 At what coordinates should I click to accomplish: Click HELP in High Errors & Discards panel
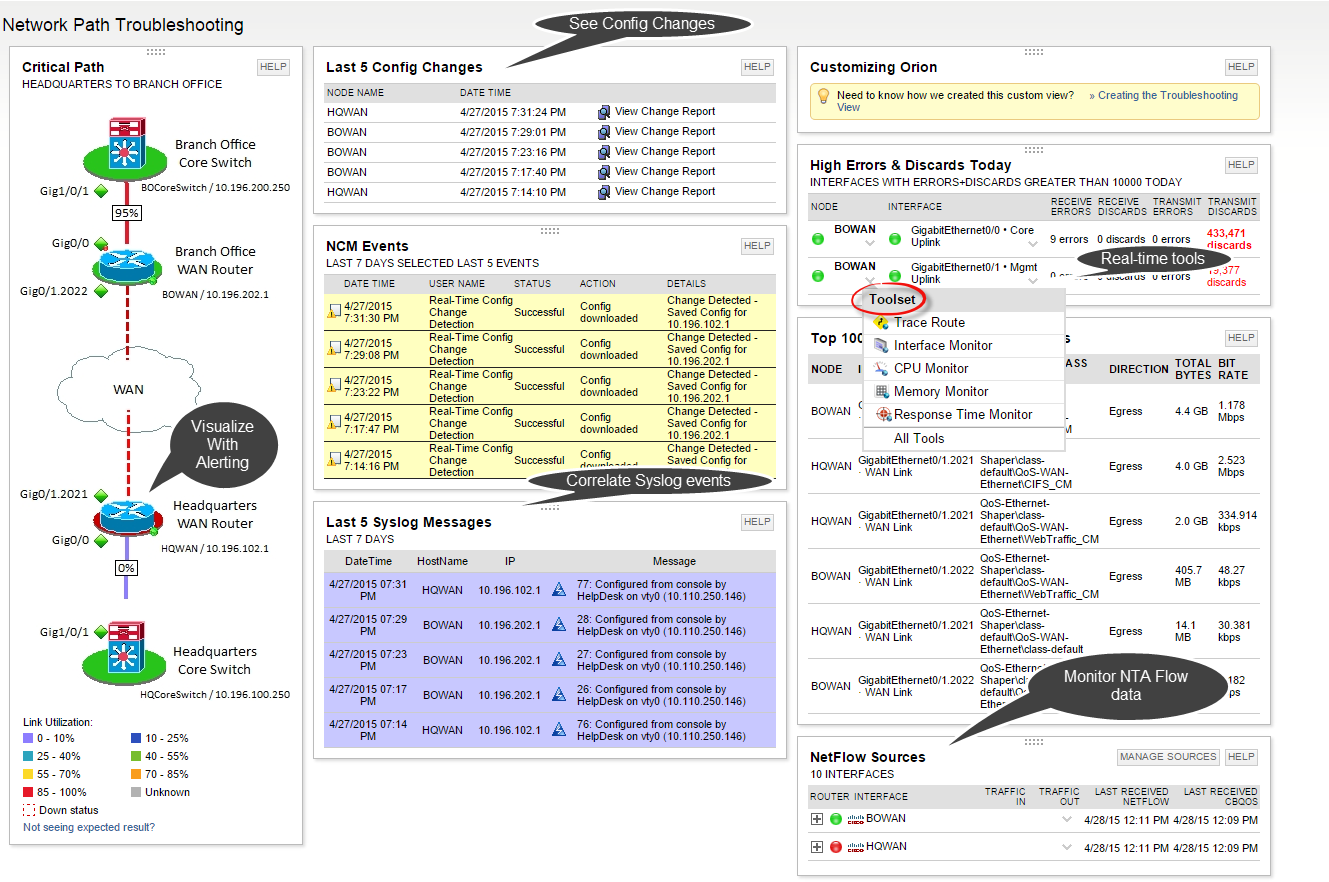[x=1241, y=165]
